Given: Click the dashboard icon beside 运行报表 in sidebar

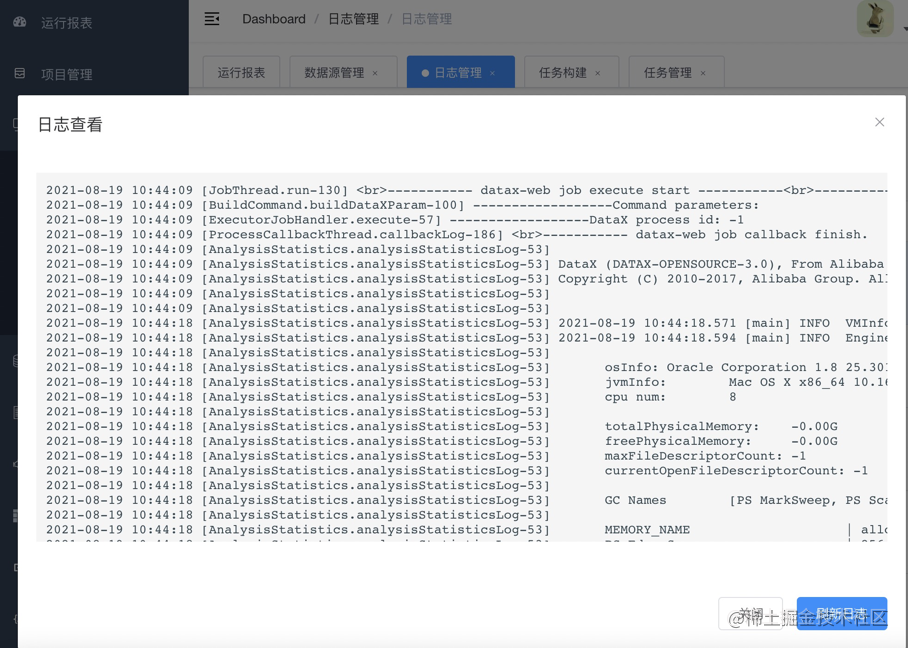Looking at the screenshot, I should (x=22, y=22).
